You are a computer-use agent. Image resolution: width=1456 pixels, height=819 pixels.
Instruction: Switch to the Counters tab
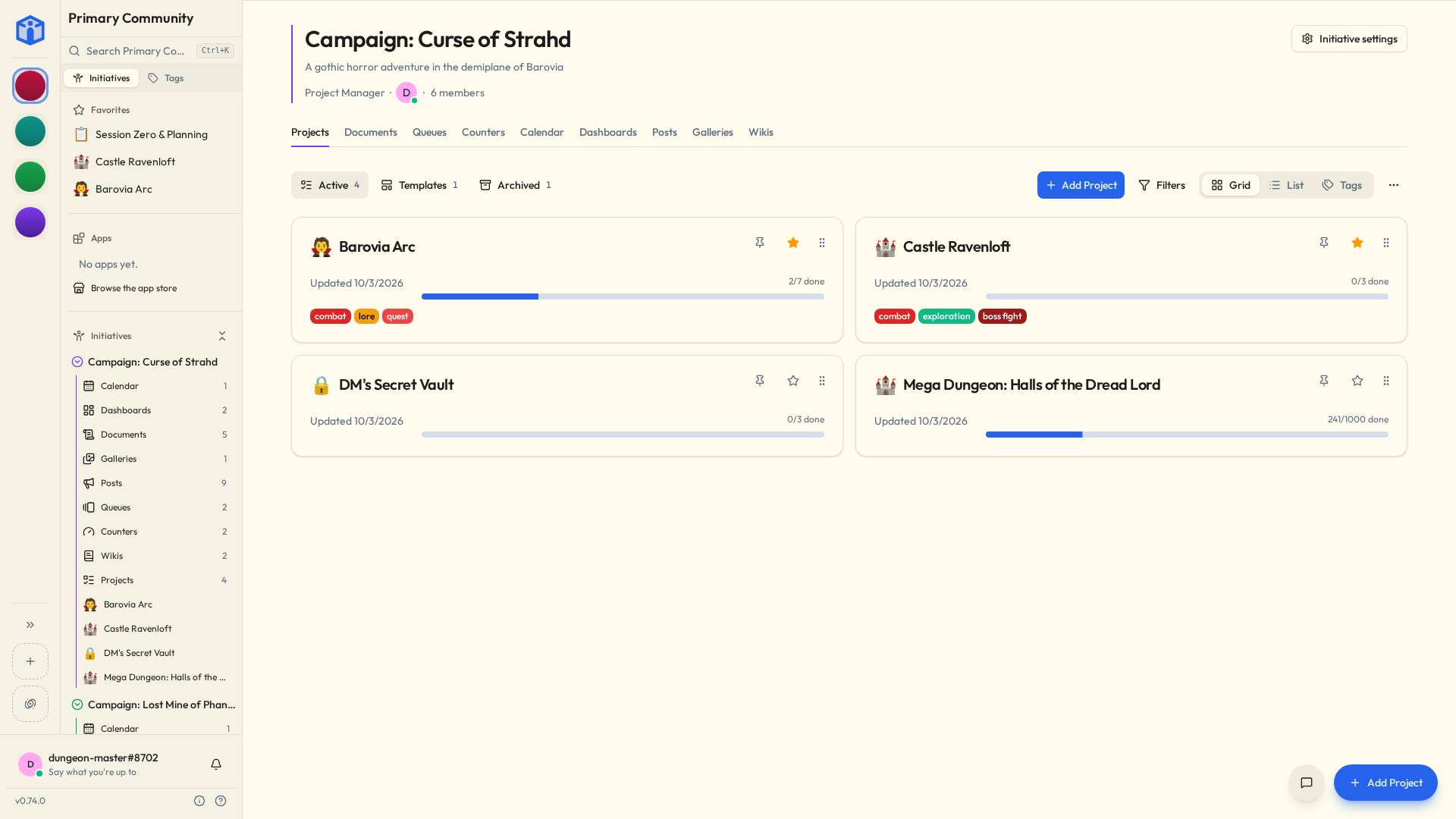click(483, 132)
